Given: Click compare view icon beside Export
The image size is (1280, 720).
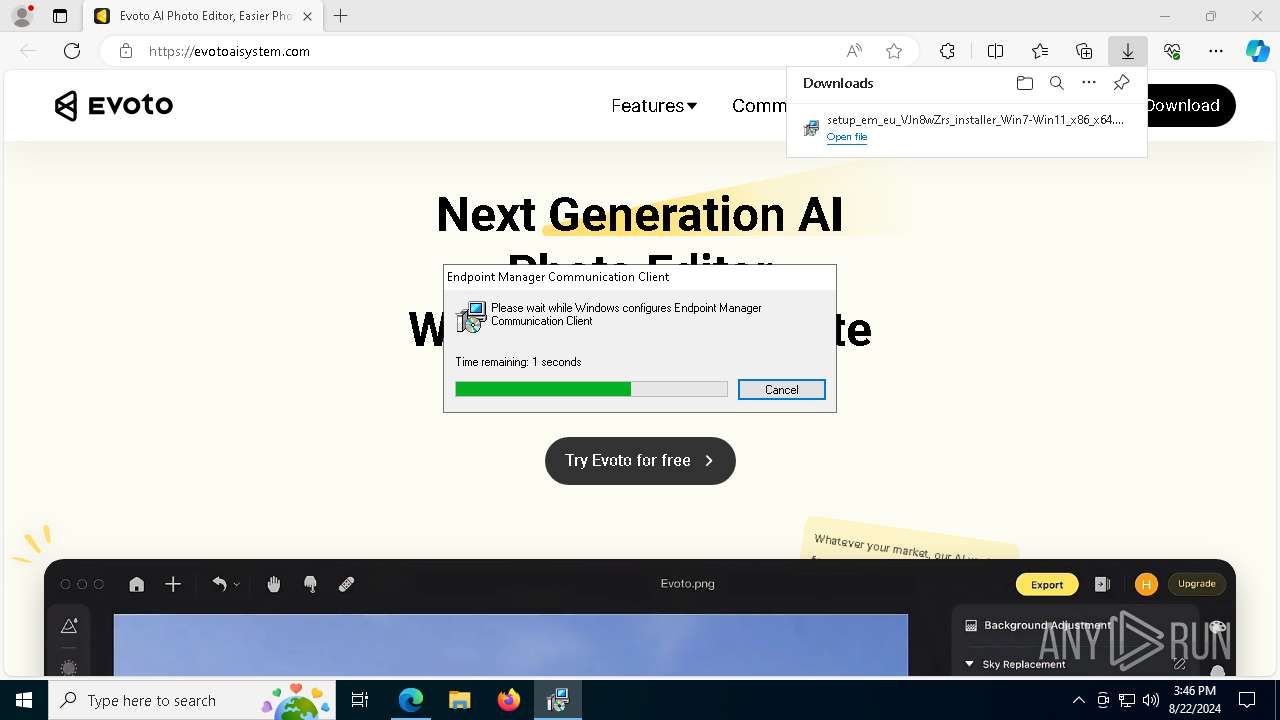Looking at the screenshot, I should 1102,584.
